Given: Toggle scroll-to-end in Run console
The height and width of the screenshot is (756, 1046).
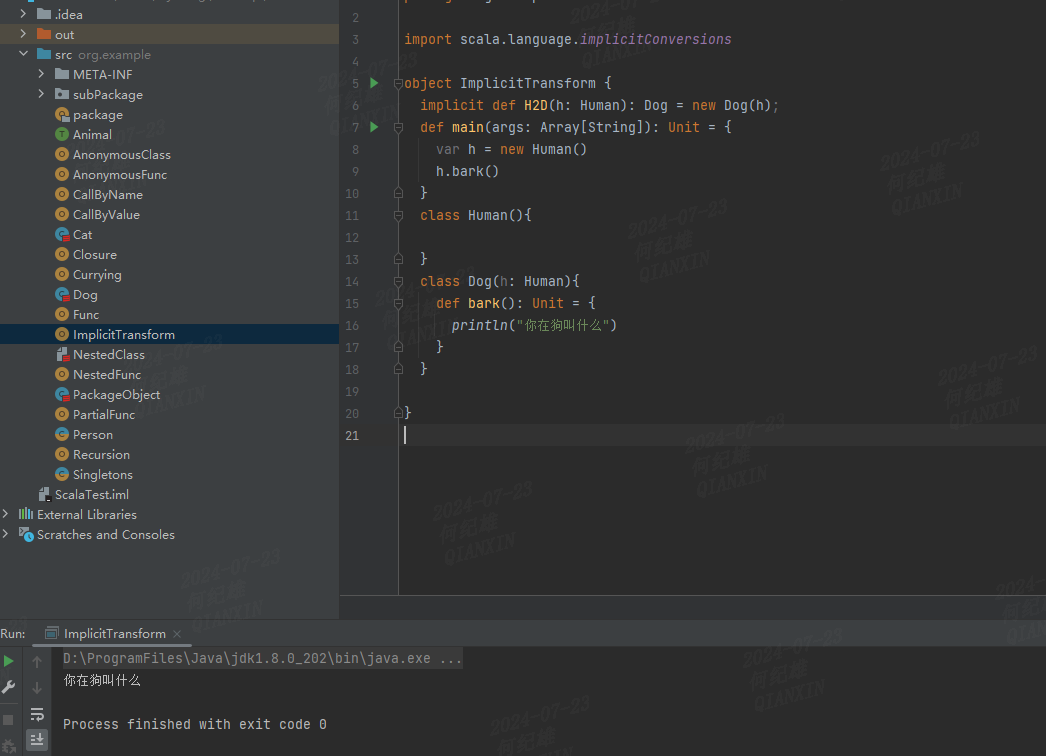Looking at the screenshot, I should (37, 739).
